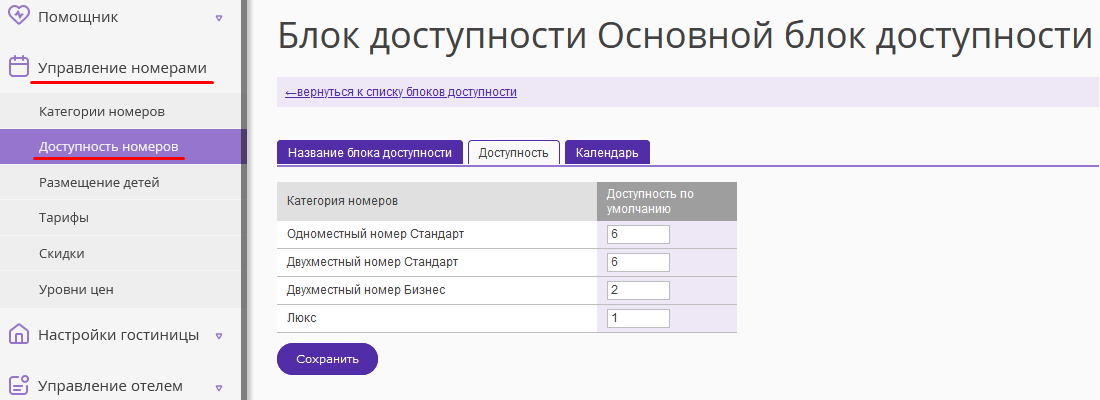This screenshot has width=1100, height=400.
Task: Open the Управление отелем section
Action: tap(110, 386)
